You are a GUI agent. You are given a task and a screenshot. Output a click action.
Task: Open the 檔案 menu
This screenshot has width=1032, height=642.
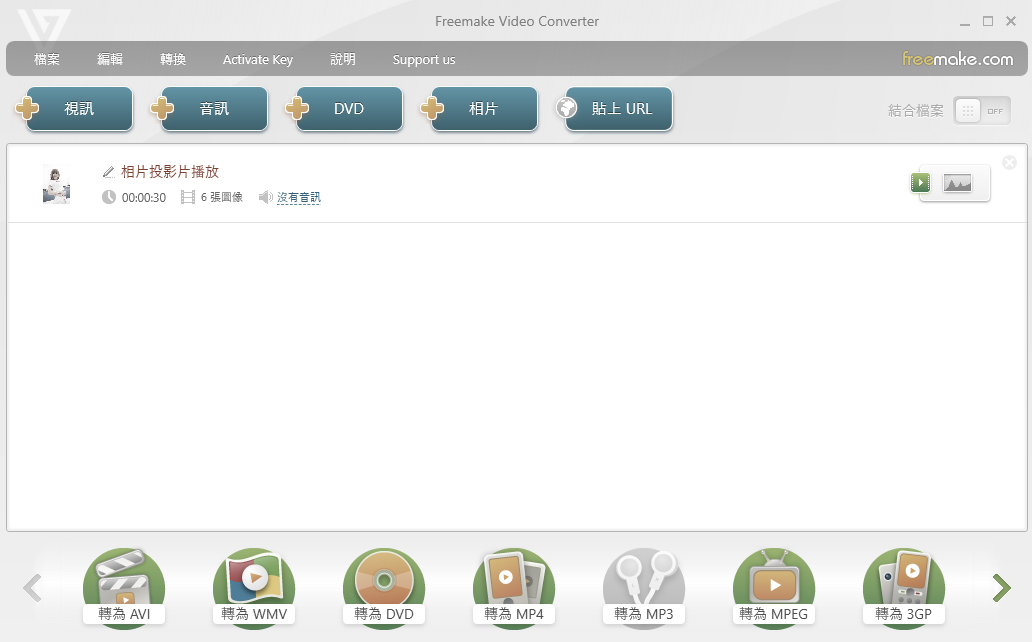click(x=47, y=59)
